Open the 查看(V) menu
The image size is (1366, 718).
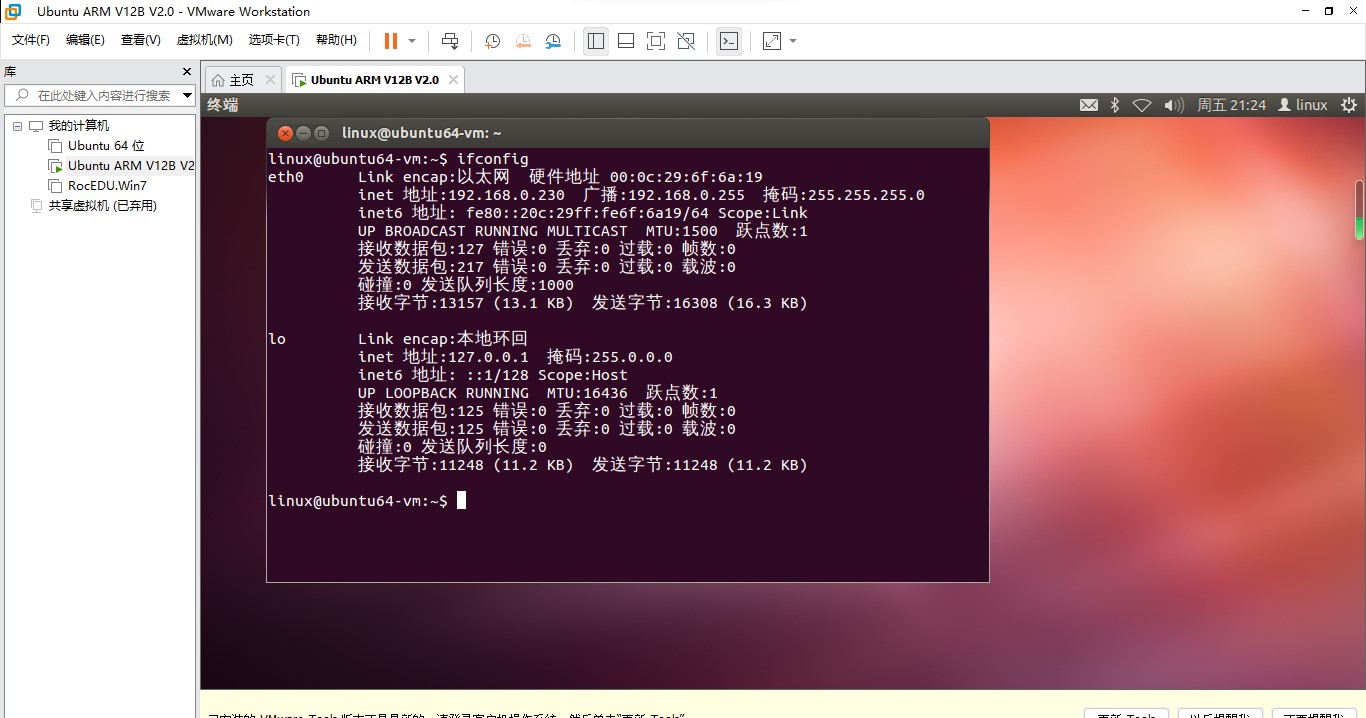(140, 40)
